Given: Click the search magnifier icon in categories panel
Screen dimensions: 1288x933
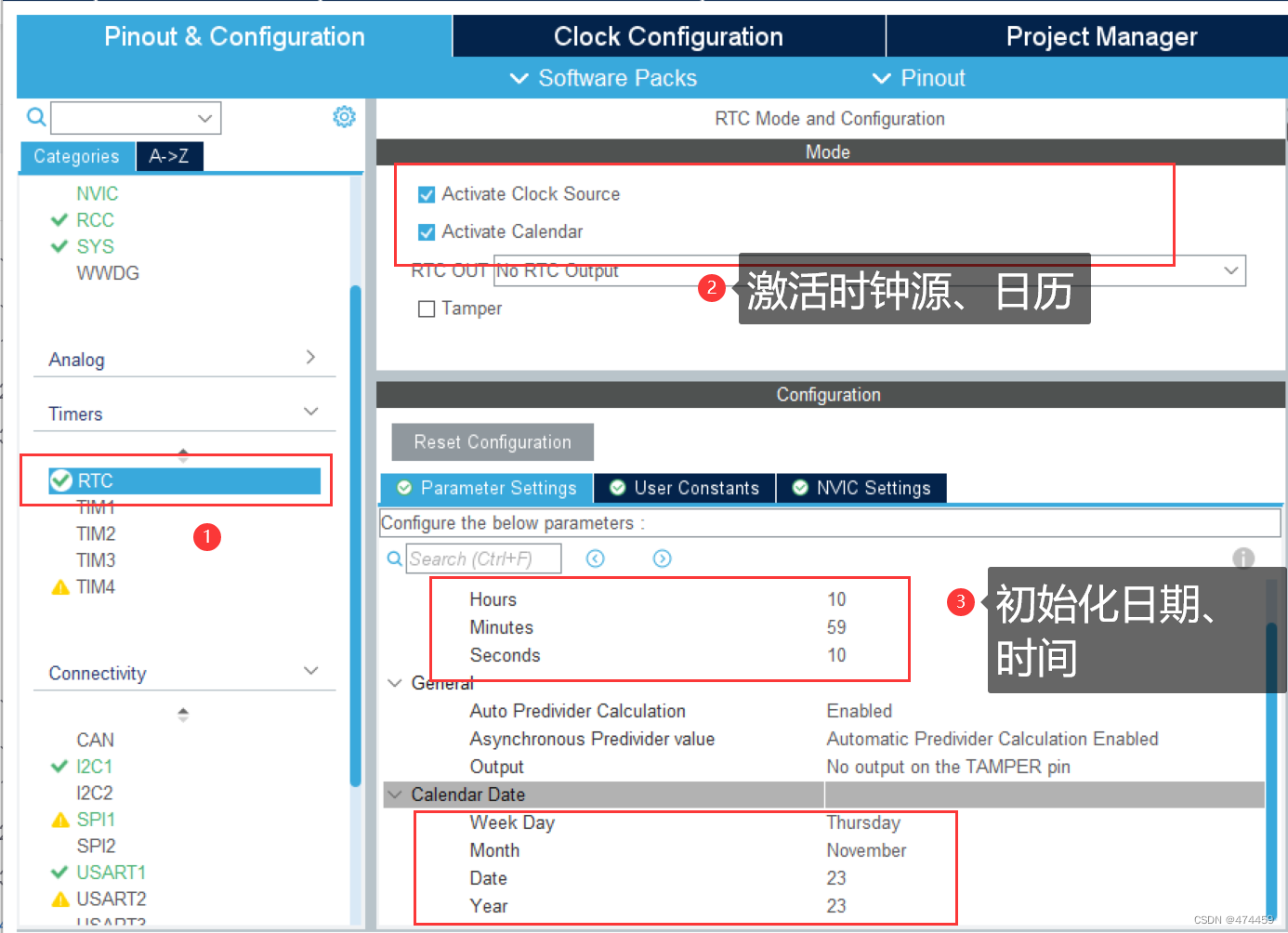Looking at the screenshot, I should point(36,117).
